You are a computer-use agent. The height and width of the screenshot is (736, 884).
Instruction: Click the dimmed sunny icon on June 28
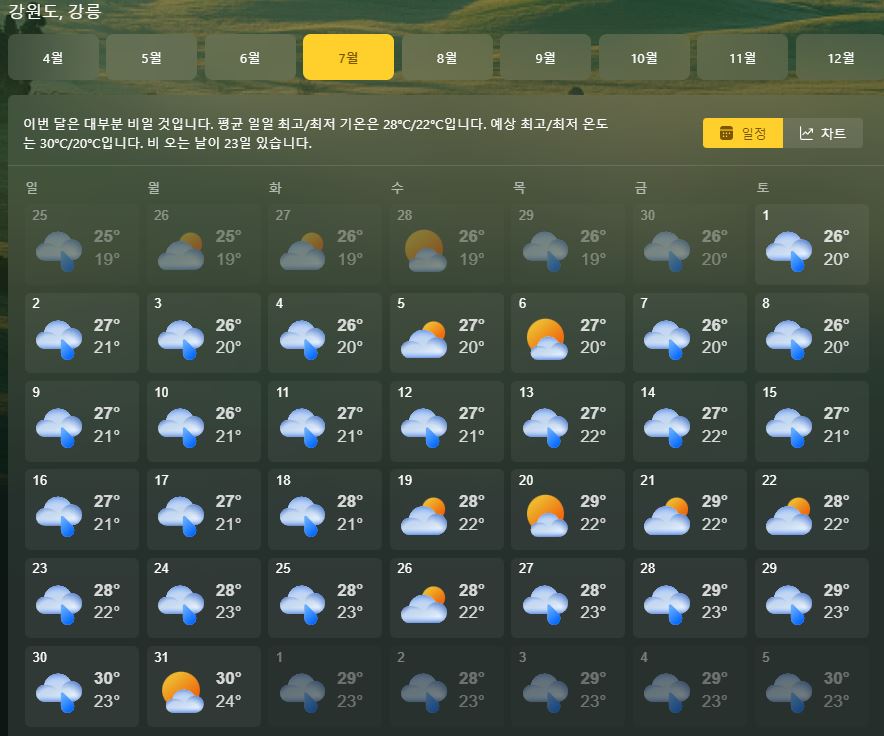pyautogui.click(x=426, y=251)
